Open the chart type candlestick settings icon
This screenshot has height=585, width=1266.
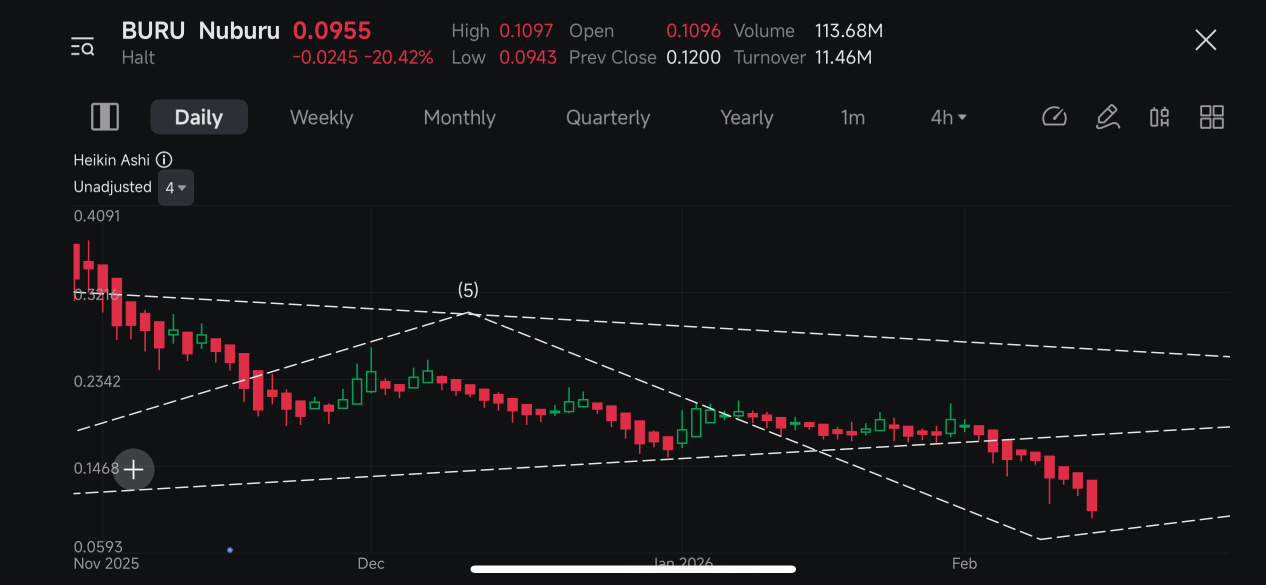pos(1159,117)
